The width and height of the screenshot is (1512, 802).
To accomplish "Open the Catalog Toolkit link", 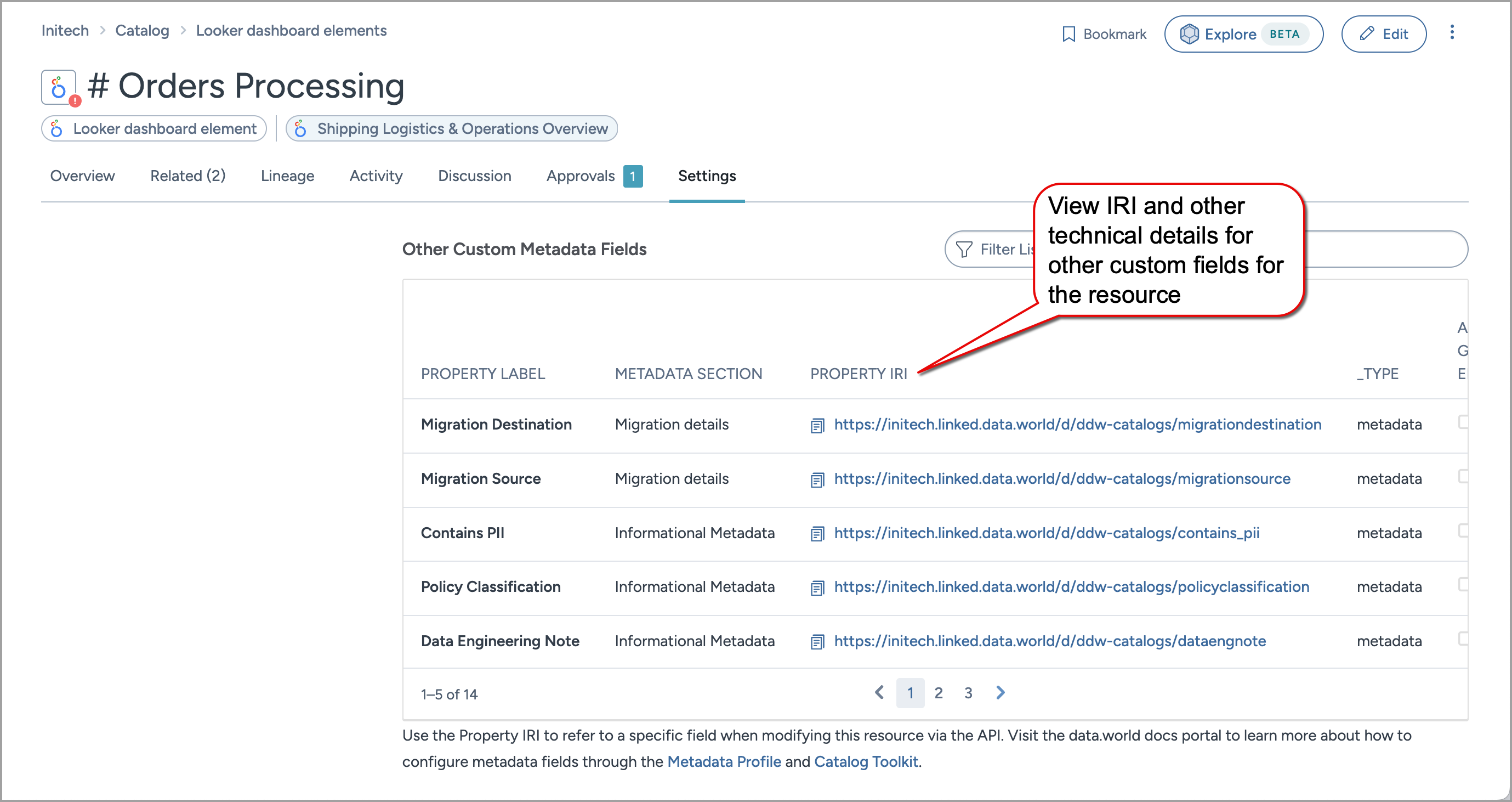I will tap(865, 762).
